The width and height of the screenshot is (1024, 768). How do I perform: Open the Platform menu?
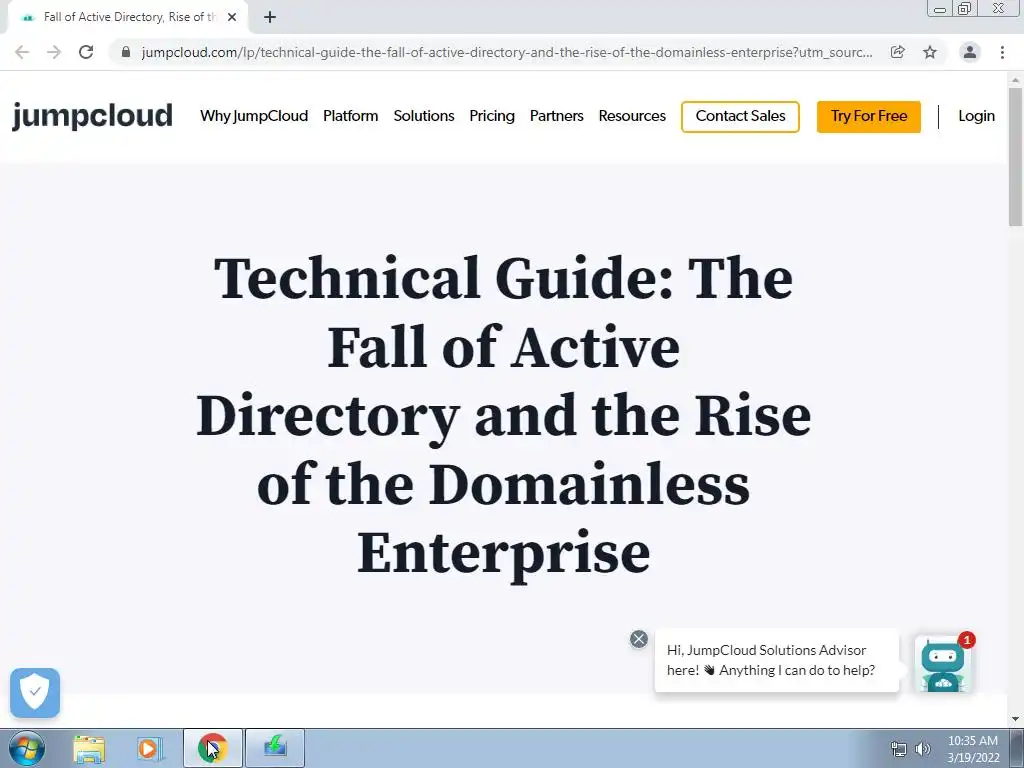tap(351, 116)
